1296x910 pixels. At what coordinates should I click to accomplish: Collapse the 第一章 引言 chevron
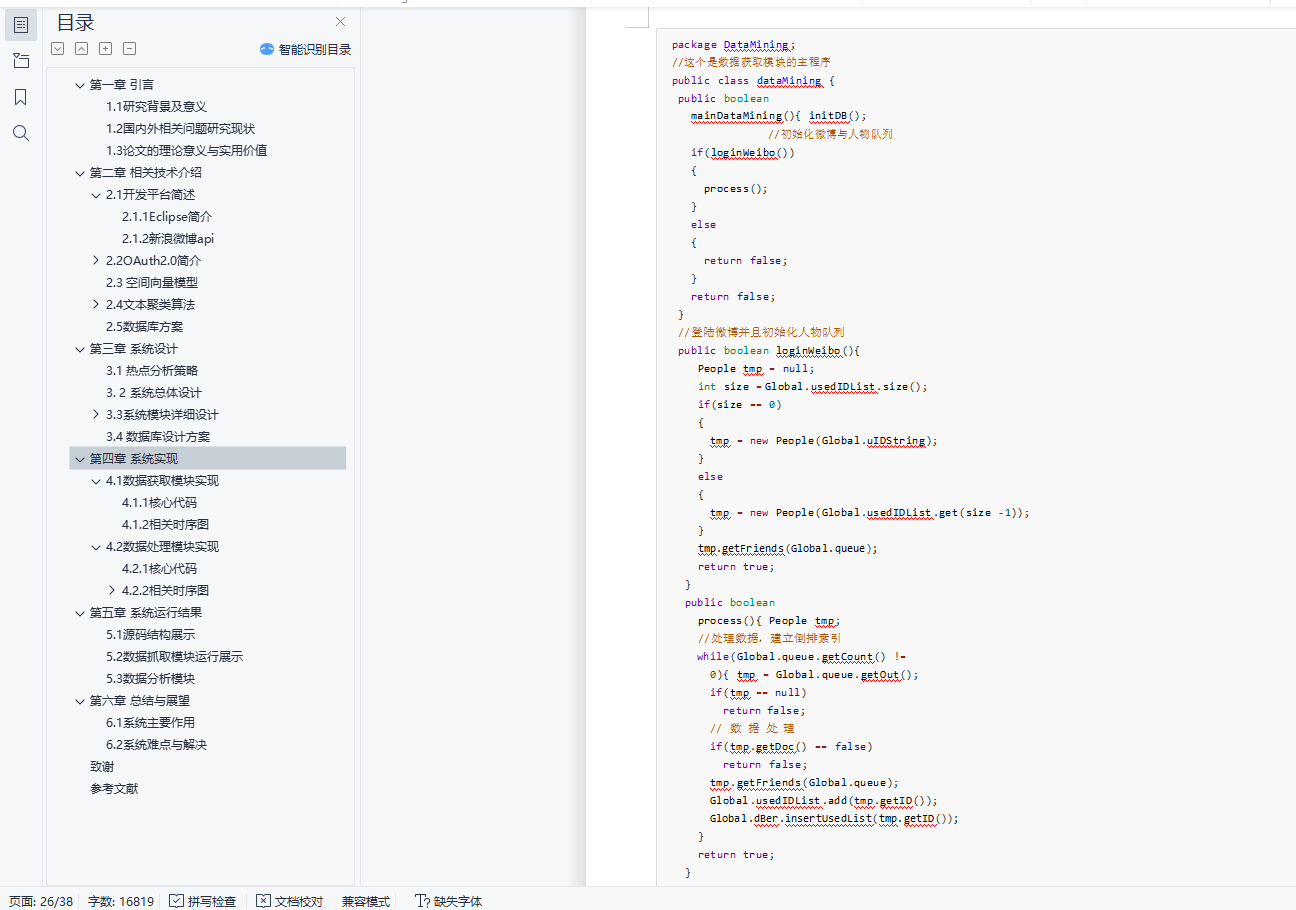(x=80, y=85)
